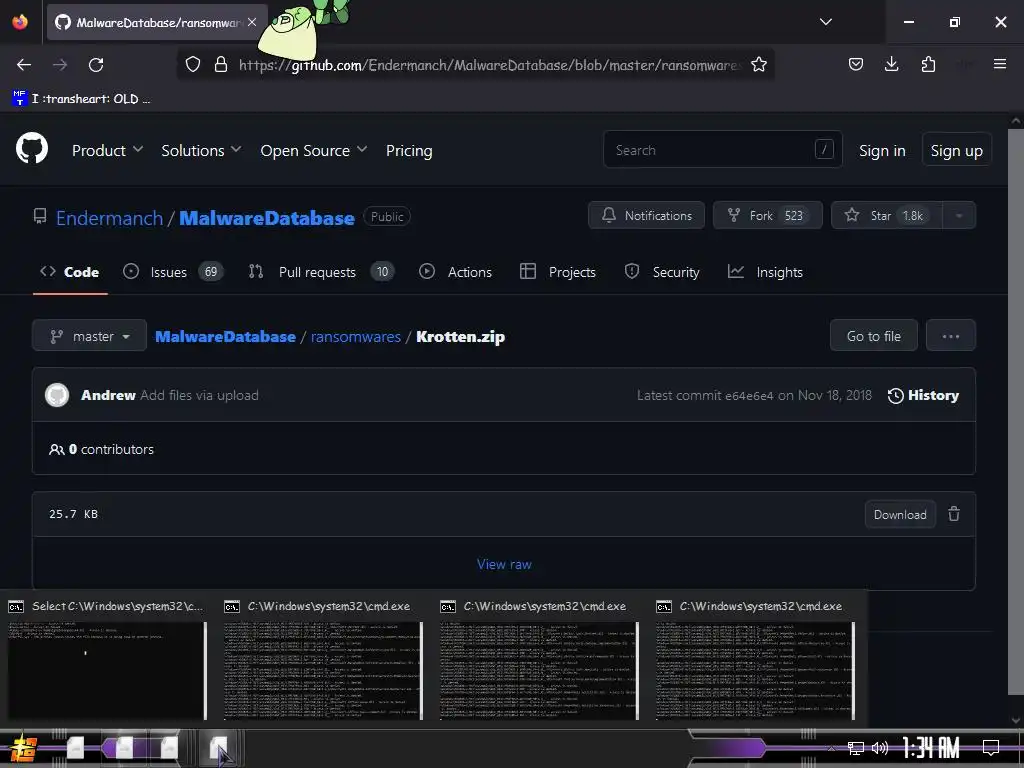Open the Pocket save icon

856,64
